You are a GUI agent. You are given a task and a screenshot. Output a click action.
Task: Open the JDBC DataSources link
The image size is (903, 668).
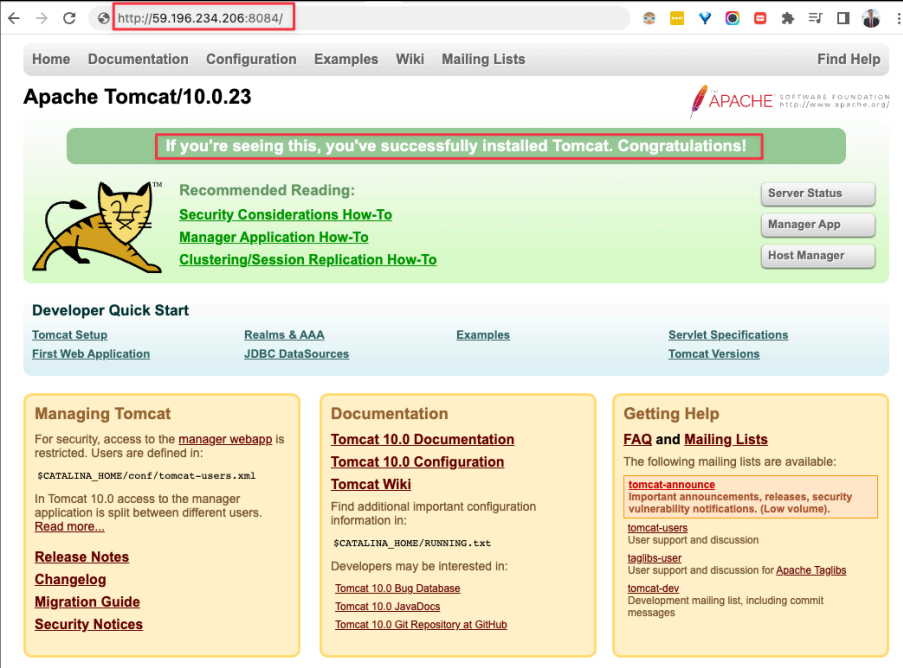pyautogui.click(x=297, y=354)
